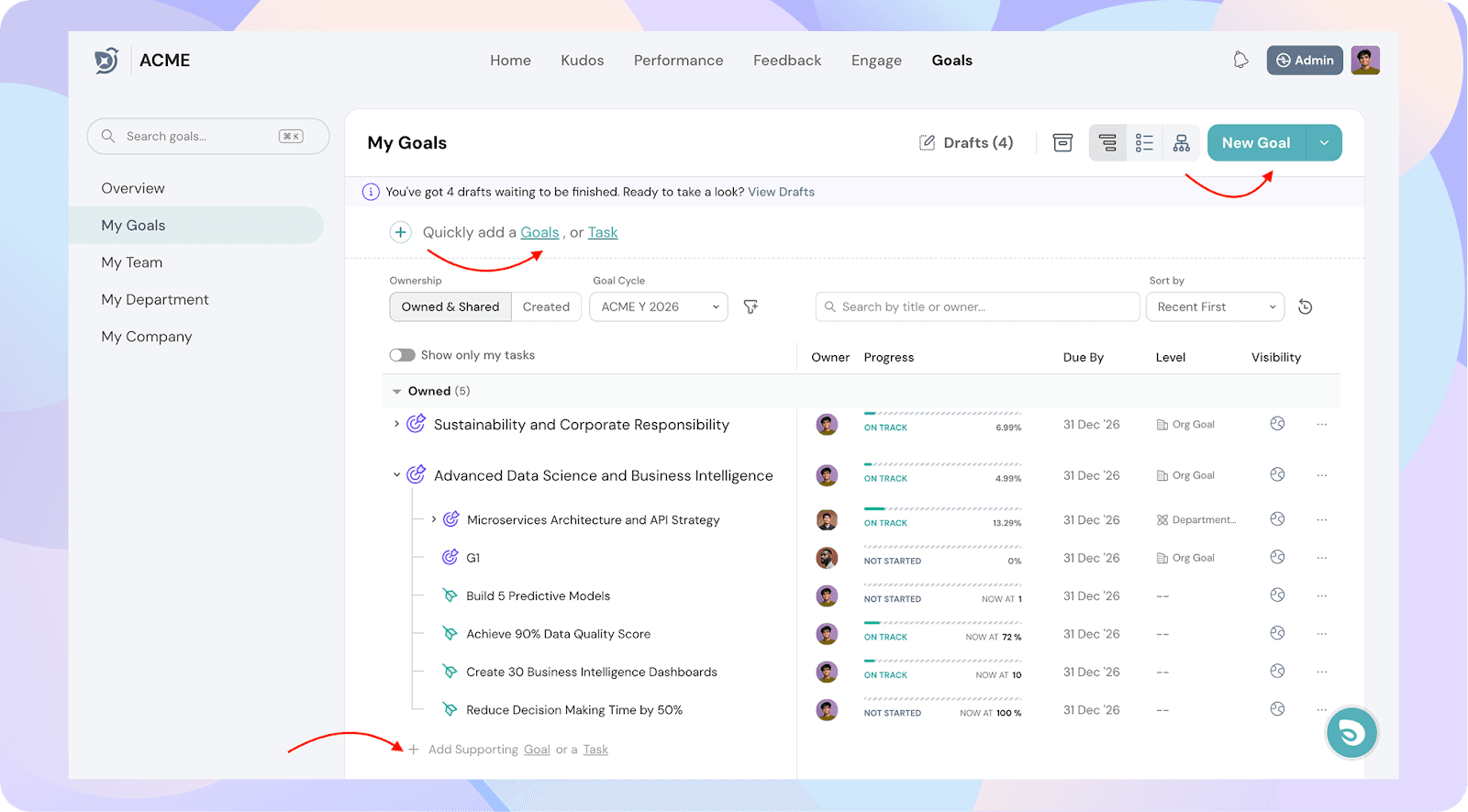Click the New Goal button

point(1255,143)
